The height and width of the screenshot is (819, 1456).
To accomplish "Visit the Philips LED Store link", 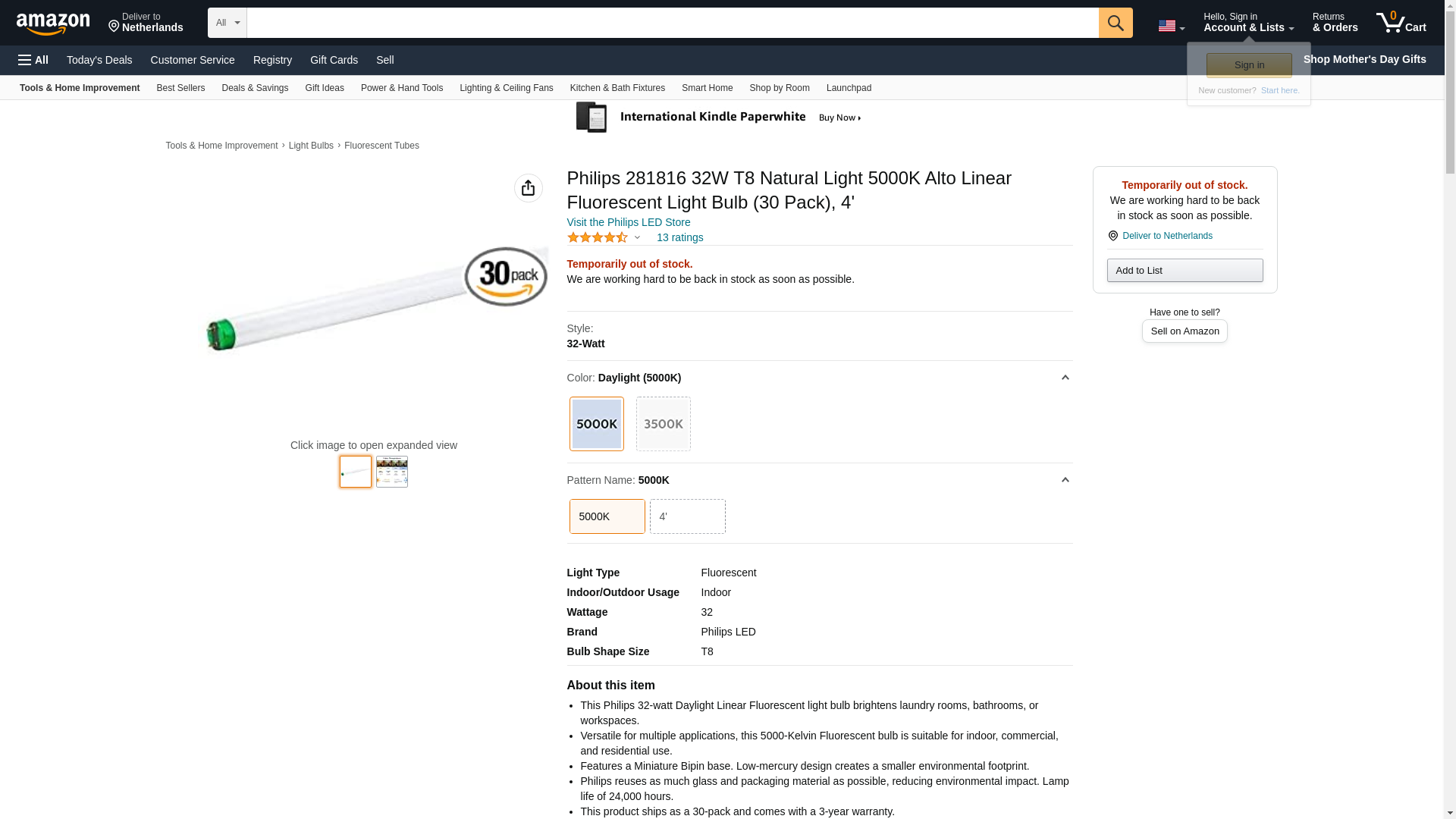I will [x=628, y=222].
